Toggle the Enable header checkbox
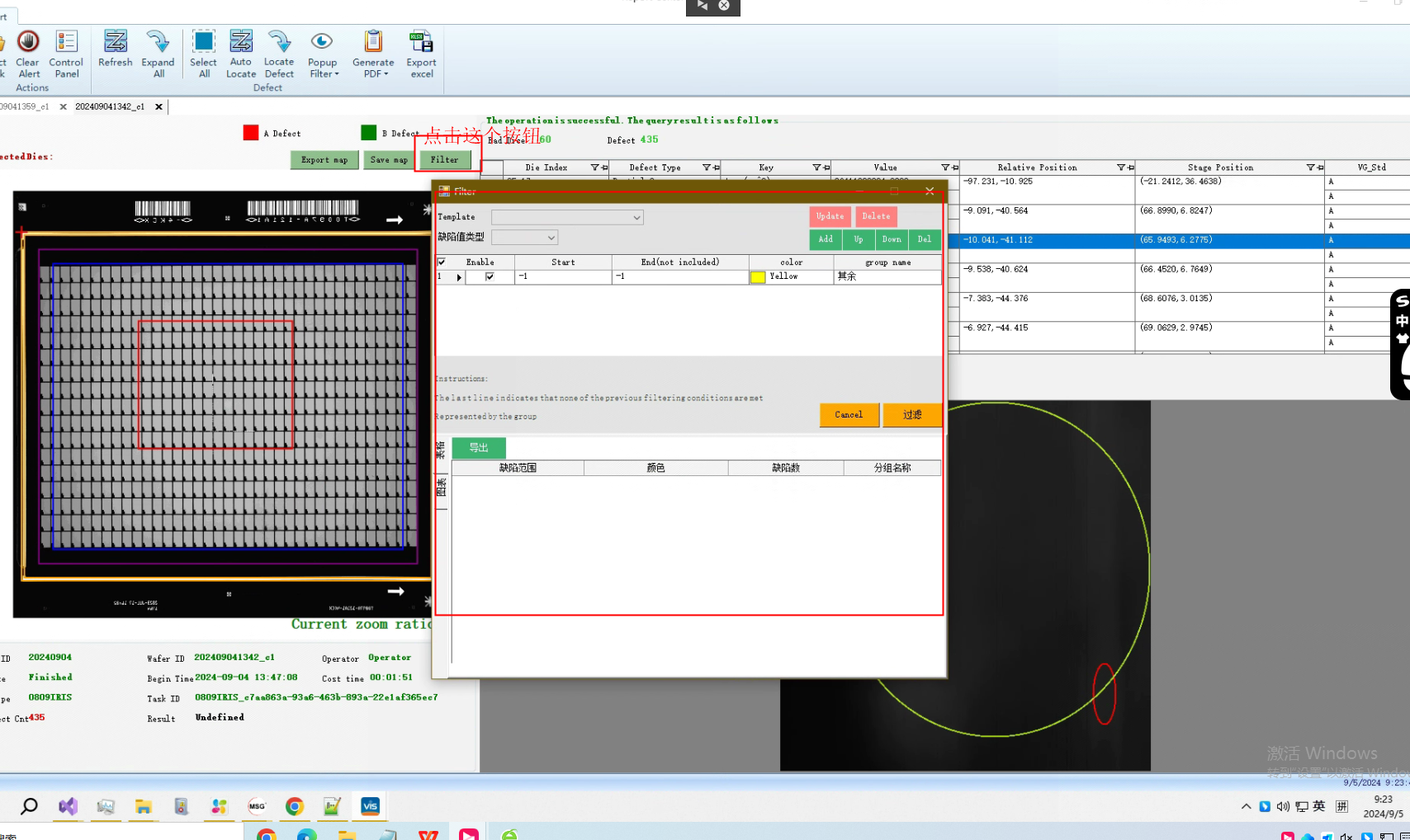Screen dimensions: 1410x840 coord(442,262)
